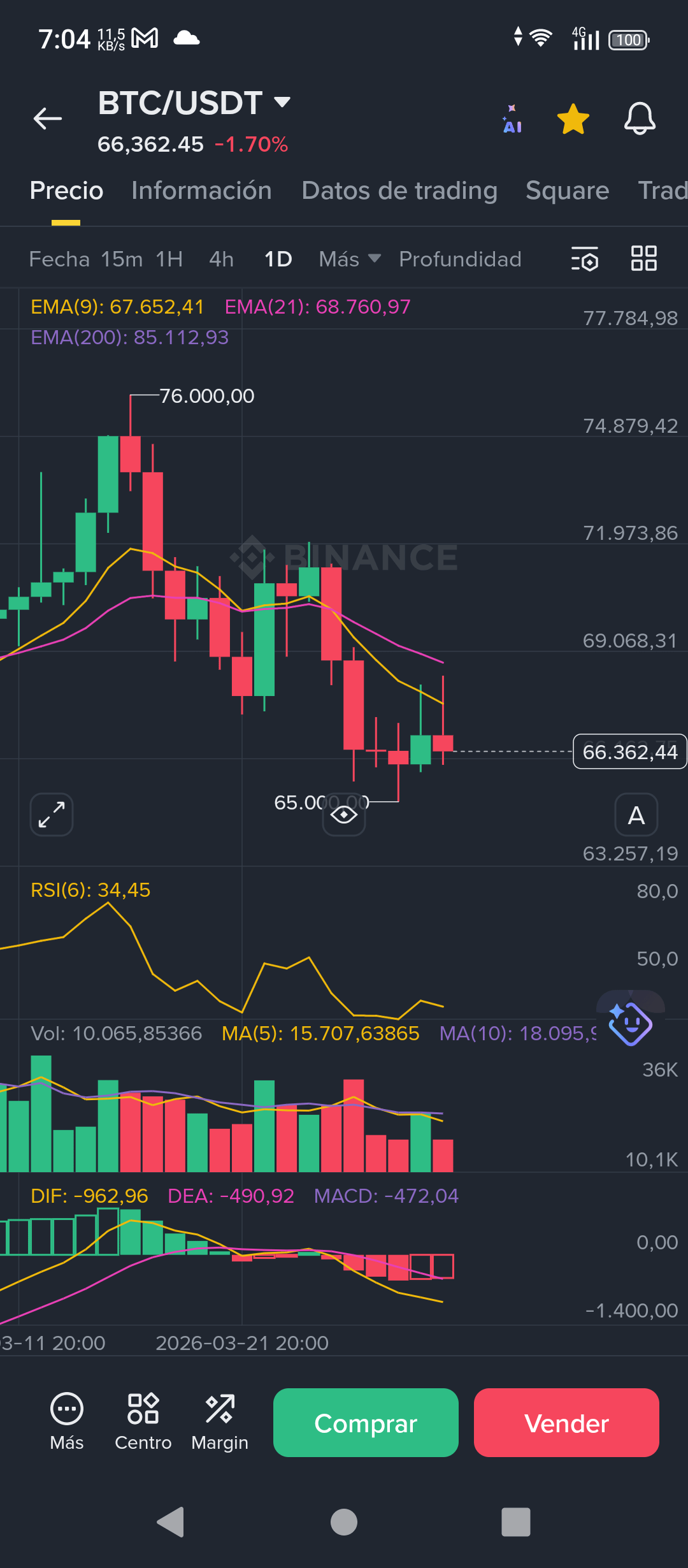The height and width of the screenshot is (1568, 688).
Task: Expand the Más intervals dropdown
Action: click(x=350, y=259)
